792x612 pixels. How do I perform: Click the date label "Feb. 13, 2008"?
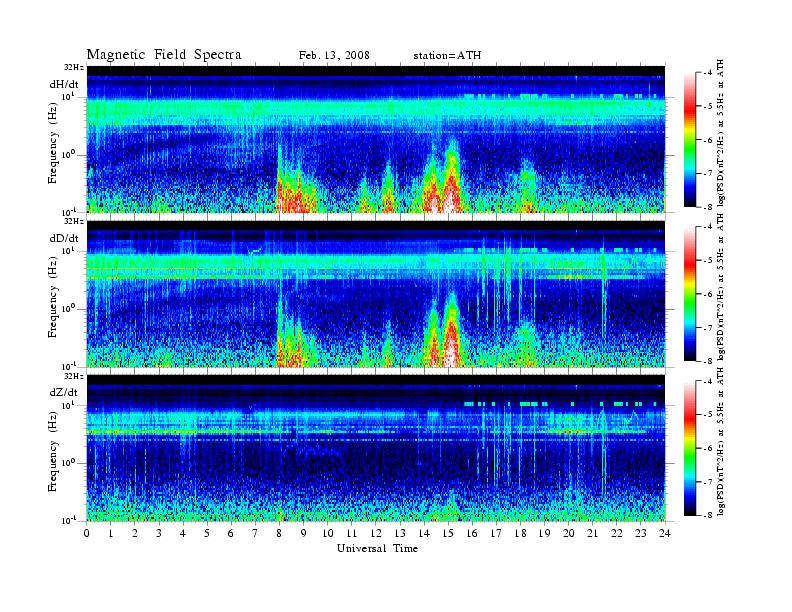pos(334,56)
